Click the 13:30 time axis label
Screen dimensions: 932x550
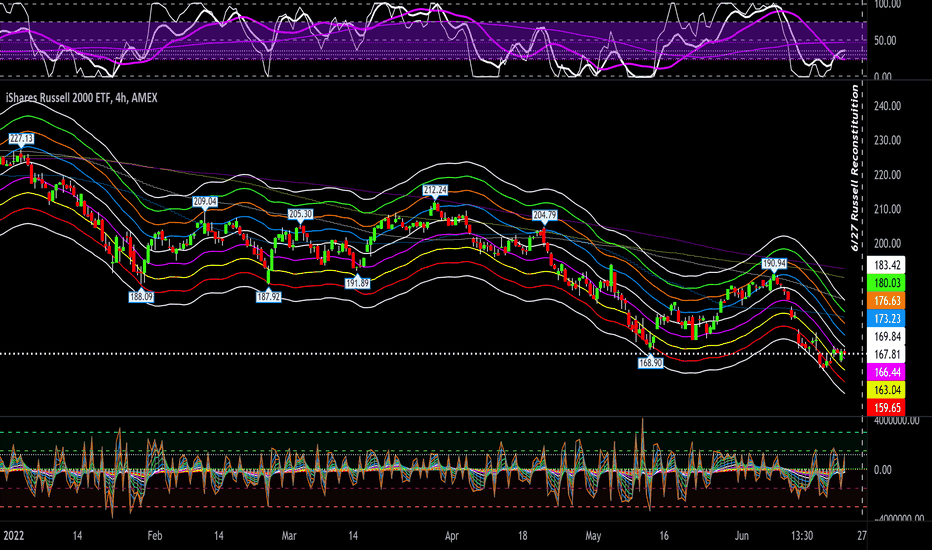pos(802,536)
